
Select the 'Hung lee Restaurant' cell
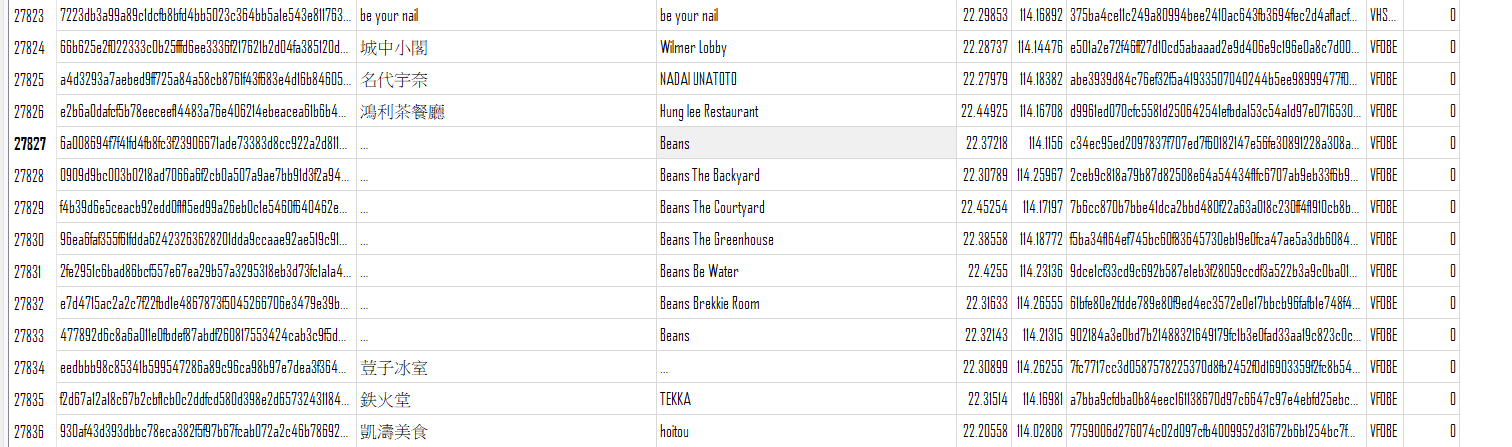805,112
